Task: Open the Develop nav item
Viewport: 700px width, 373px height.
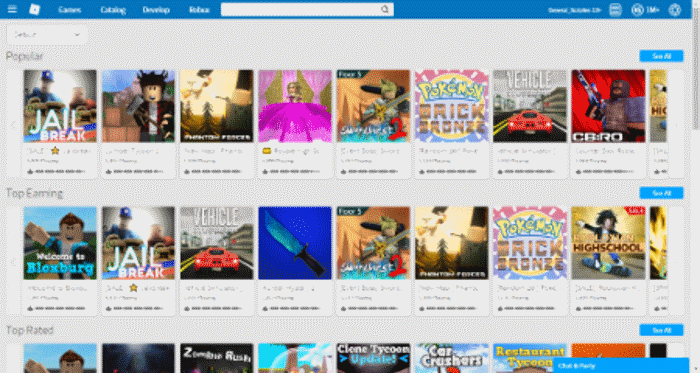Action: pyautogui.click(x=156, y=9)
